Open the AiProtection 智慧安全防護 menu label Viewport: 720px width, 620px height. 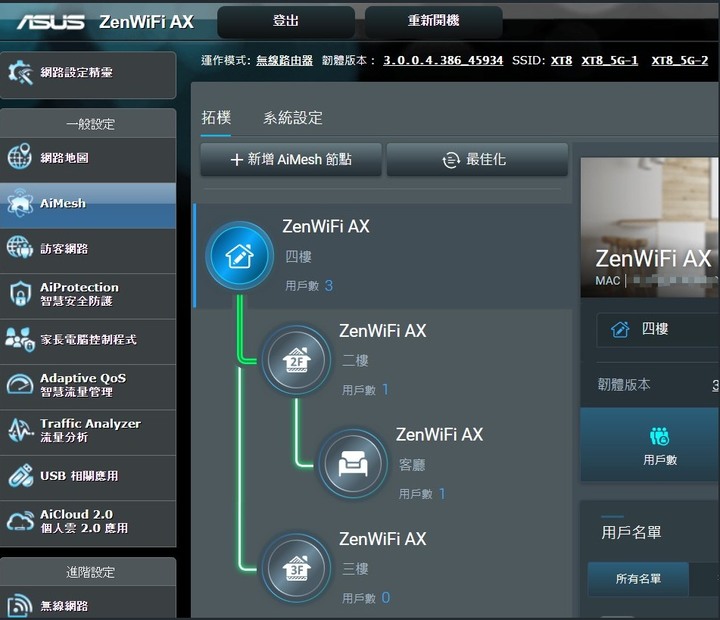[x=79, y=294]
